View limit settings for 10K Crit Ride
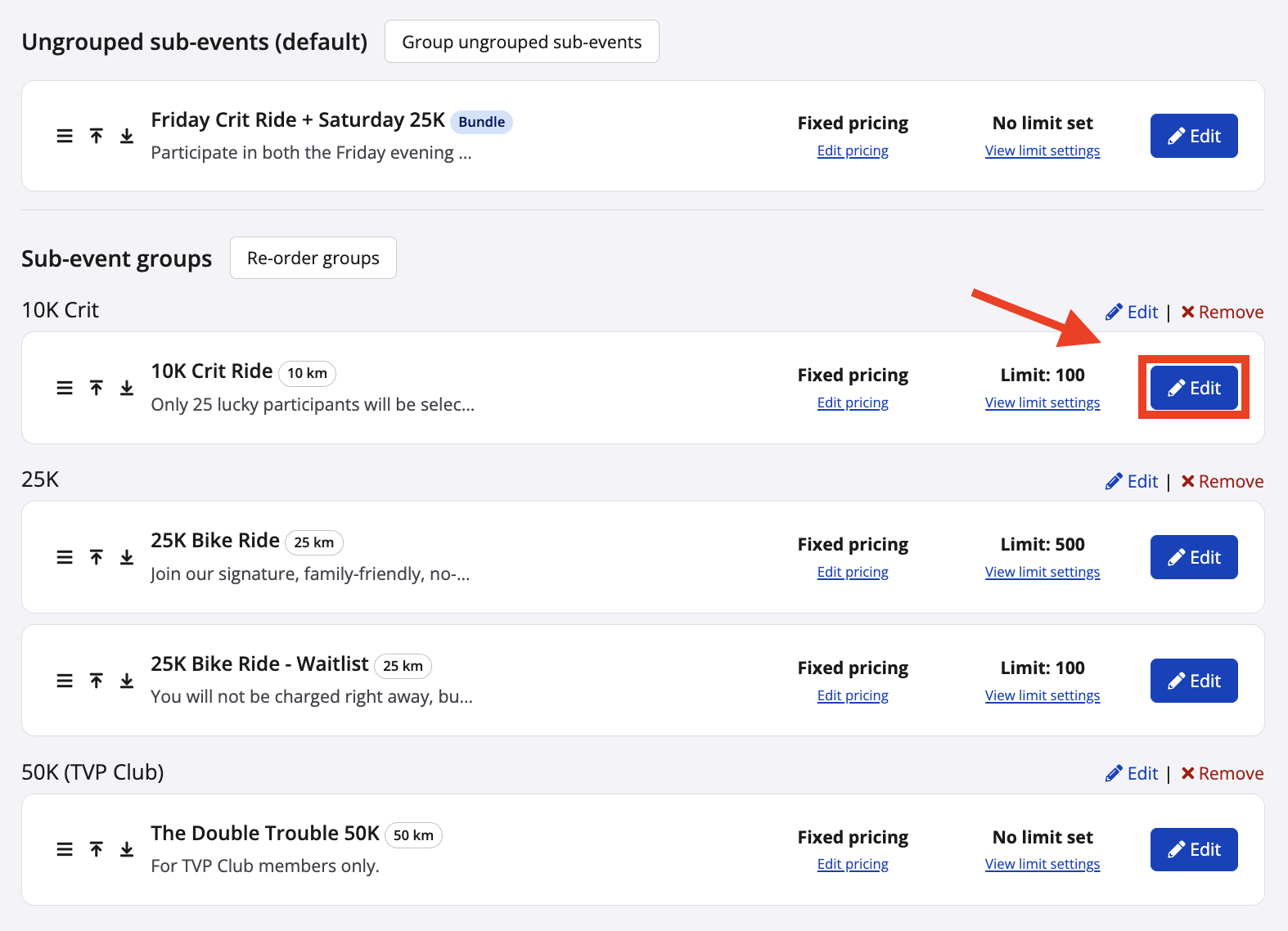 point(1042,403)
